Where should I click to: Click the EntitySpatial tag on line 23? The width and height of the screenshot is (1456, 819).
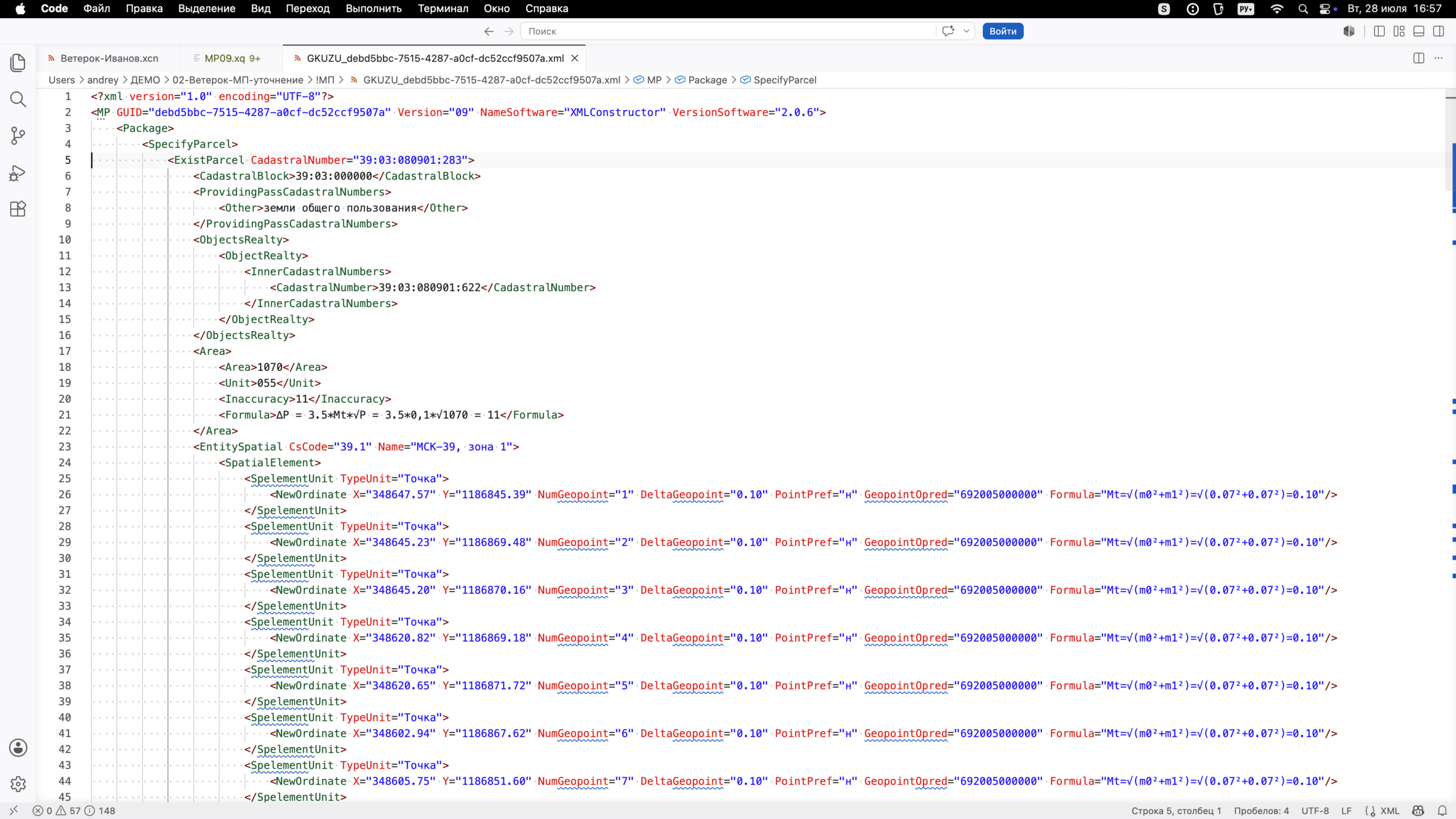coord(241,446)
